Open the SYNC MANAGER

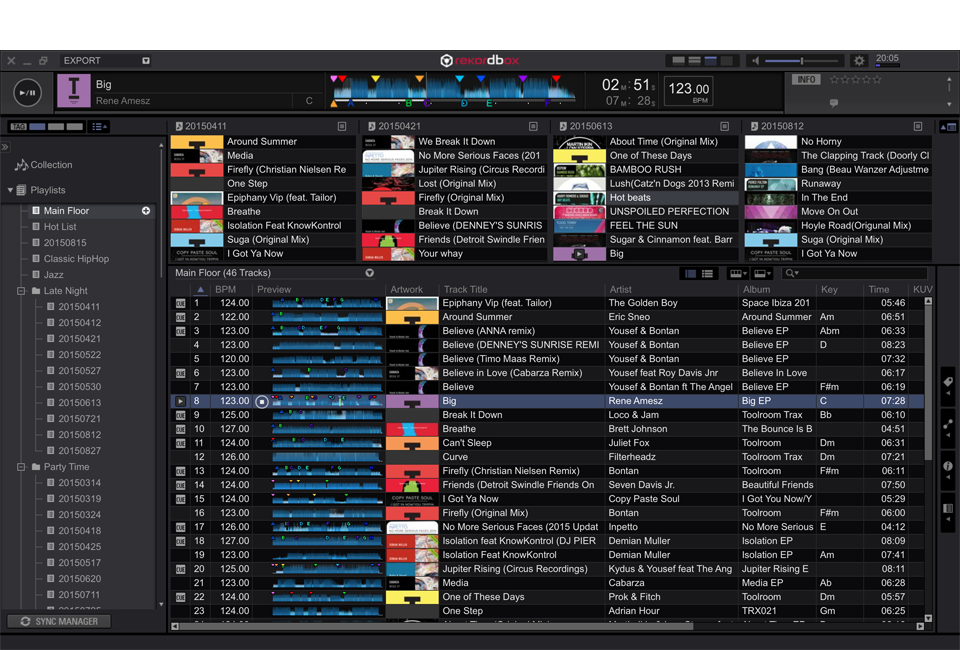[58, 621]
